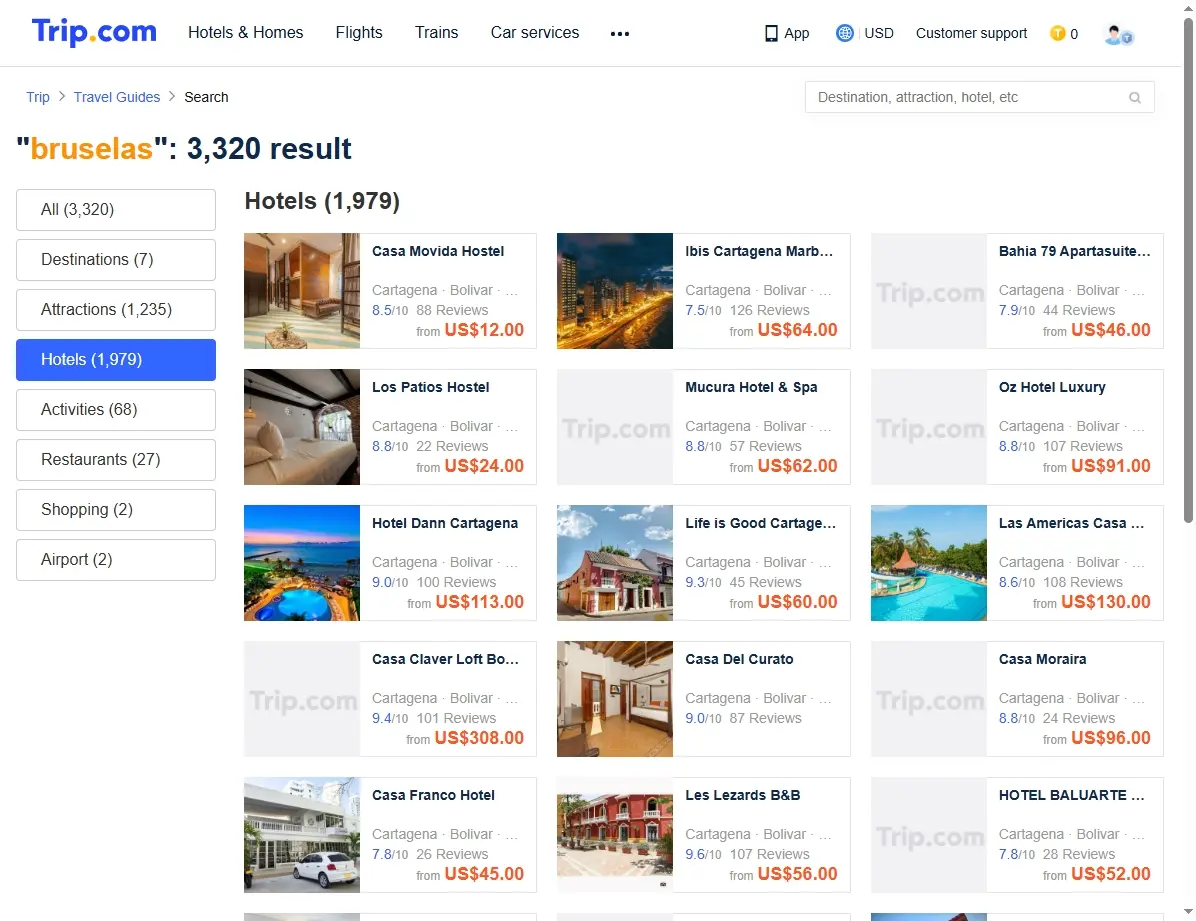This screenshot has height=921, width=1196.
Task: Open Customer support link
Action: pos(971,34)
